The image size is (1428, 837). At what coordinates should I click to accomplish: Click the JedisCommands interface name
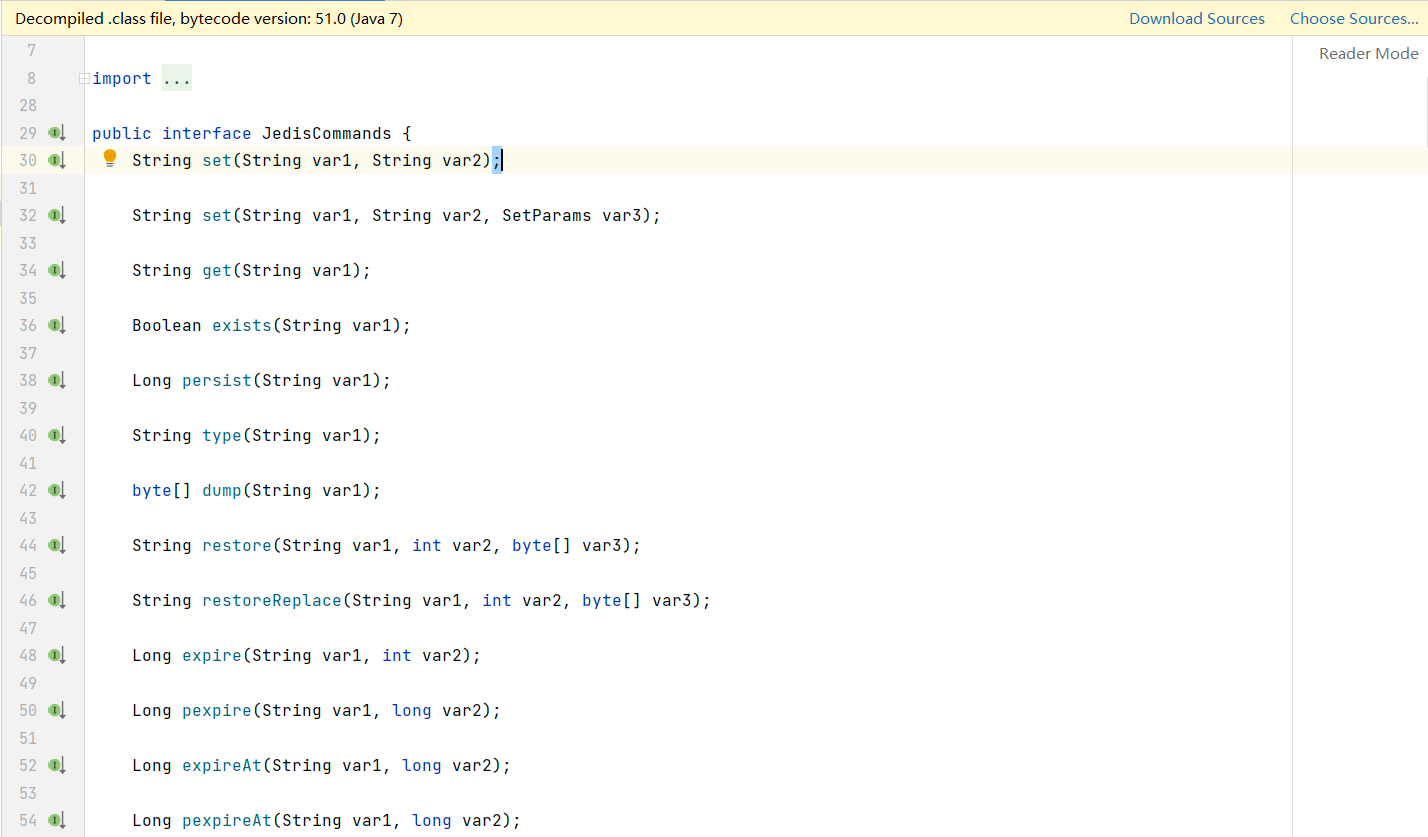(x=326, y=133)
